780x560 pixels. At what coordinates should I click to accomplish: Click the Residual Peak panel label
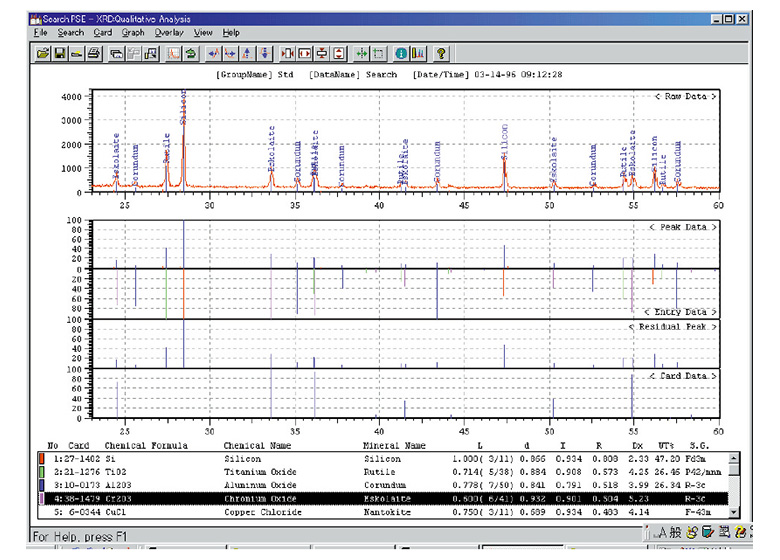673,327
